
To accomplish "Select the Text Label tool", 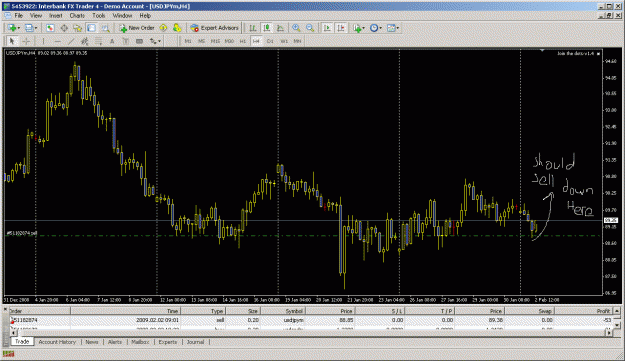I will 126,41.
